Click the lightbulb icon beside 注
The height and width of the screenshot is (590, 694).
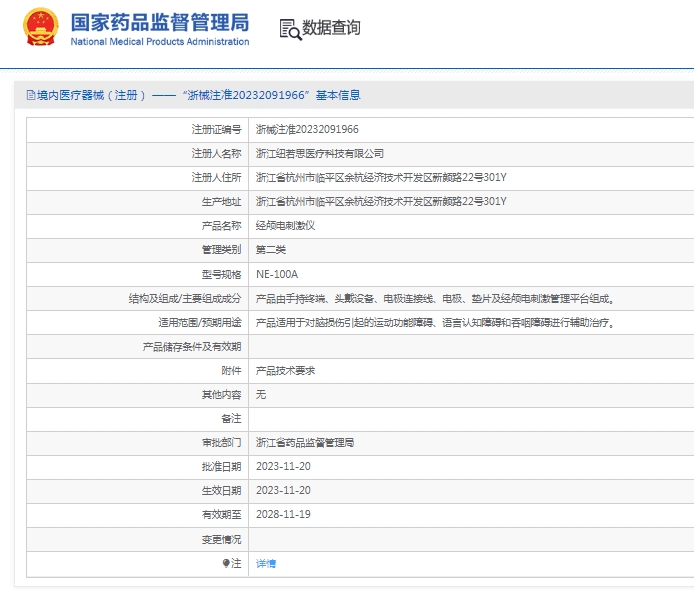coord(226,563)
